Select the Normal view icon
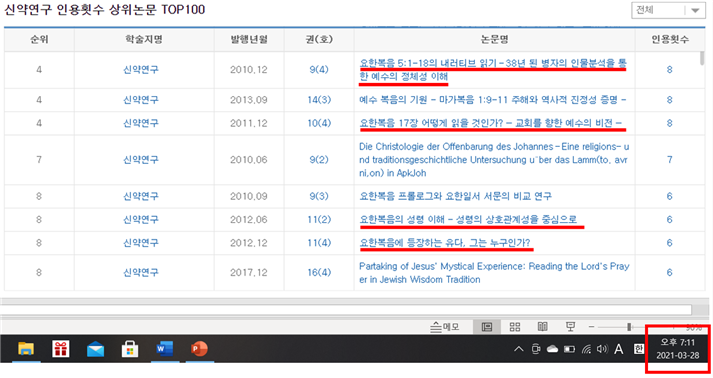This screenshot has width=713, height=378. click(487, 327)
